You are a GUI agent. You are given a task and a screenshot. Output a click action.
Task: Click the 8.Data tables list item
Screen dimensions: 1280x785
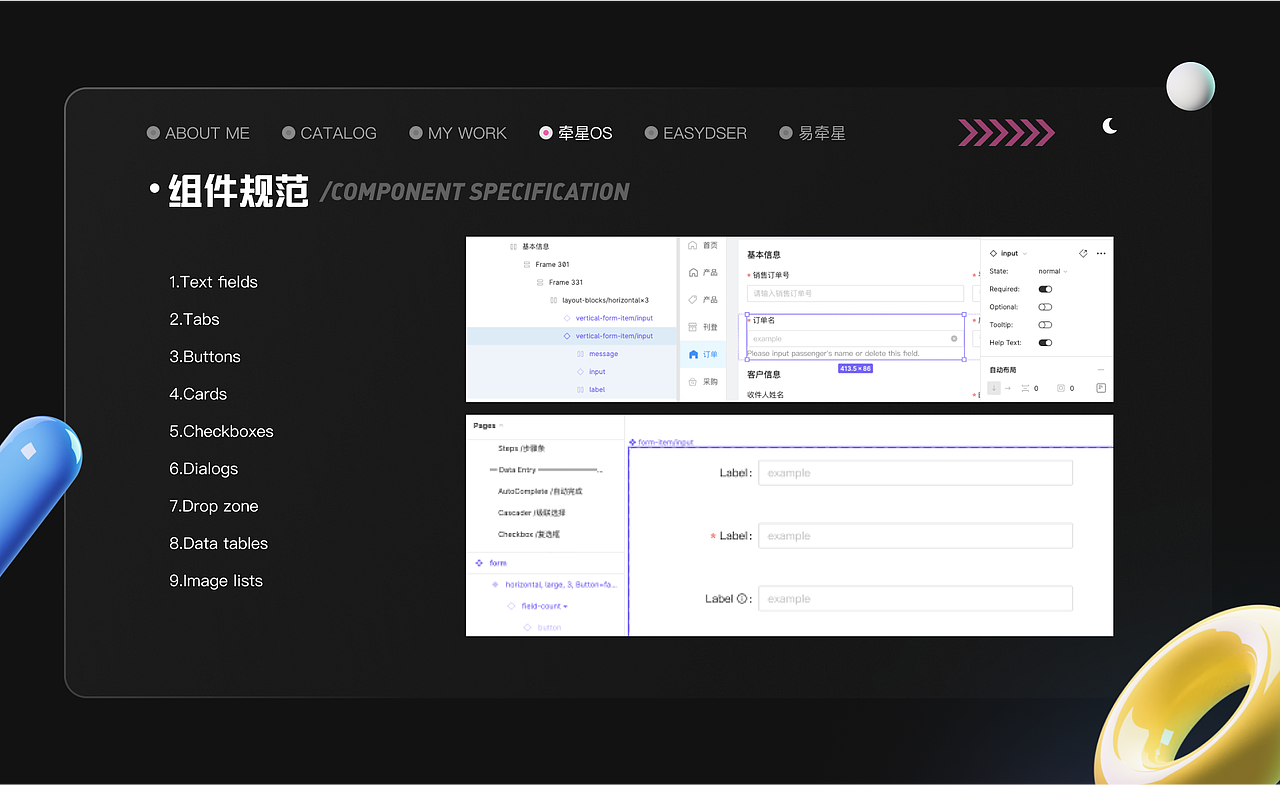coord(218,543)
